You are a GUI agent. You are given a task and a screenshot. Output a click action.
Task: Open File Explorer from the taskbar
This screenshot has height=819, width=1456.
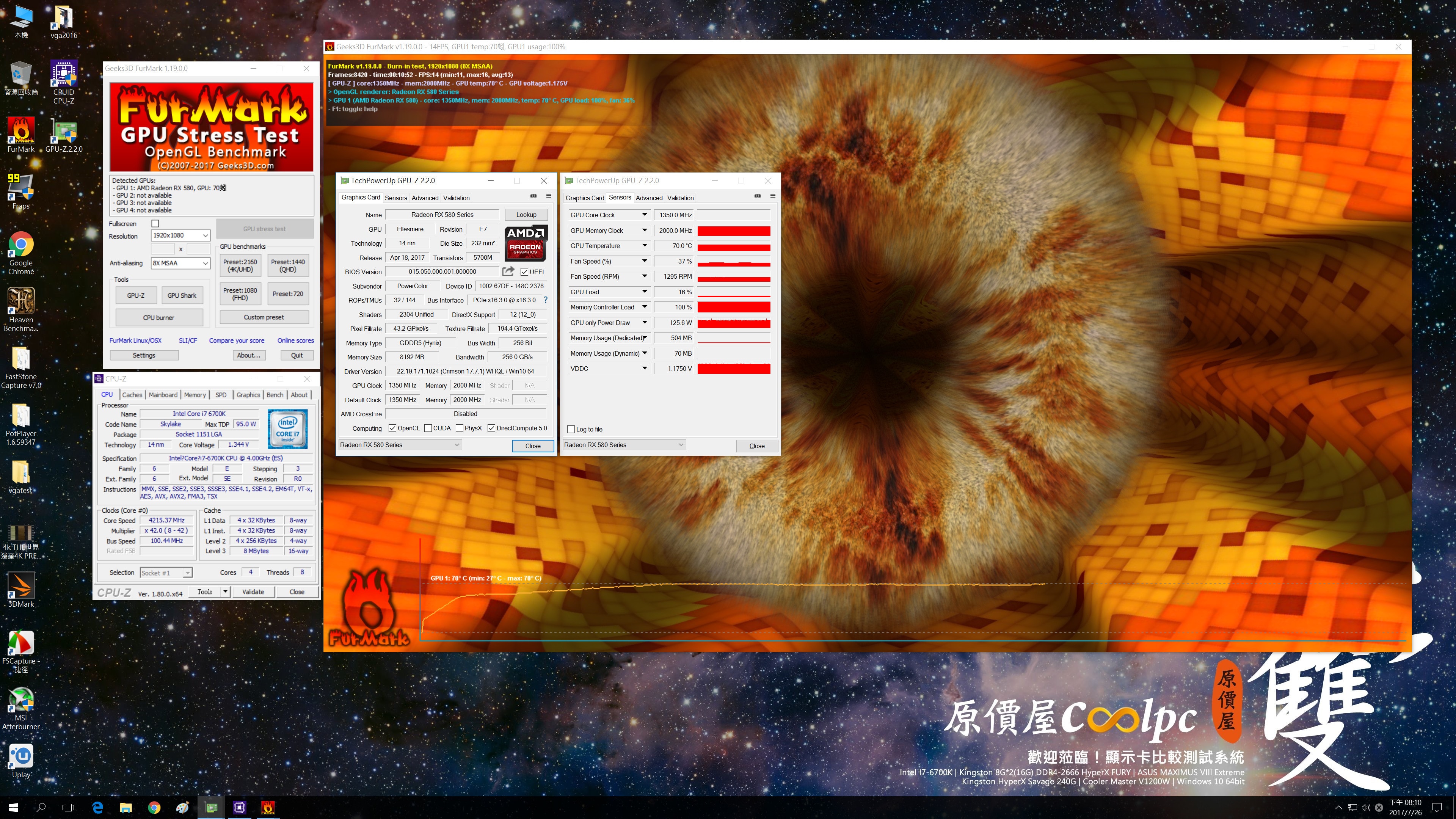click(126, 808)
